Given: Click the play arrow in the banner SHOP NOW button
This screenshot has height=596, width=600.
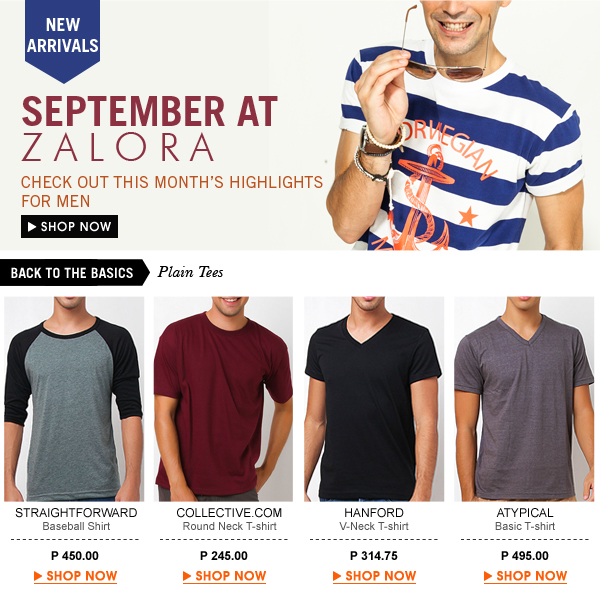Looking at the screenshot, I should coord(32,227).
